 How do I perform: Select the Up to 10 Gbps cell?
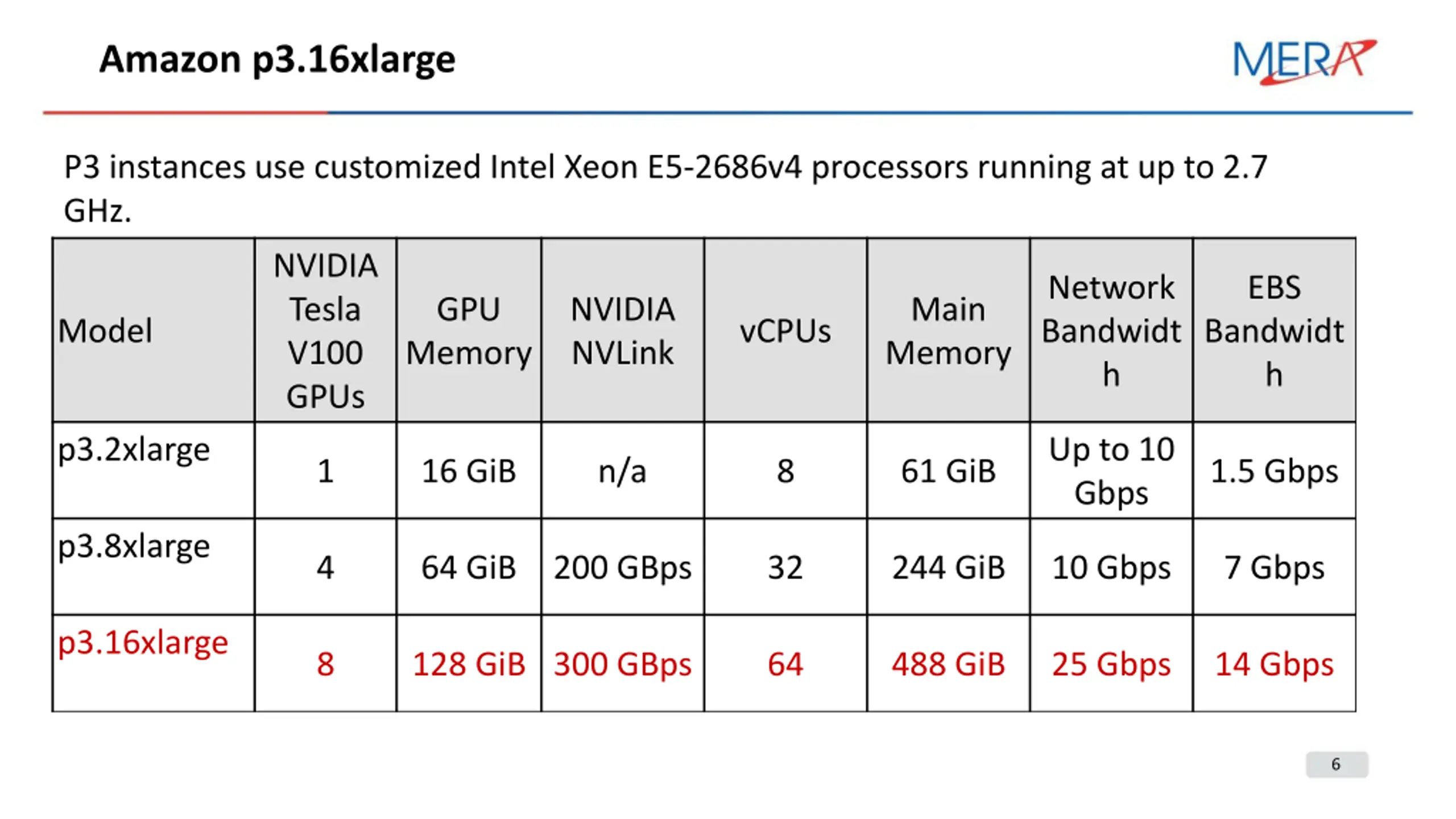1111,470
